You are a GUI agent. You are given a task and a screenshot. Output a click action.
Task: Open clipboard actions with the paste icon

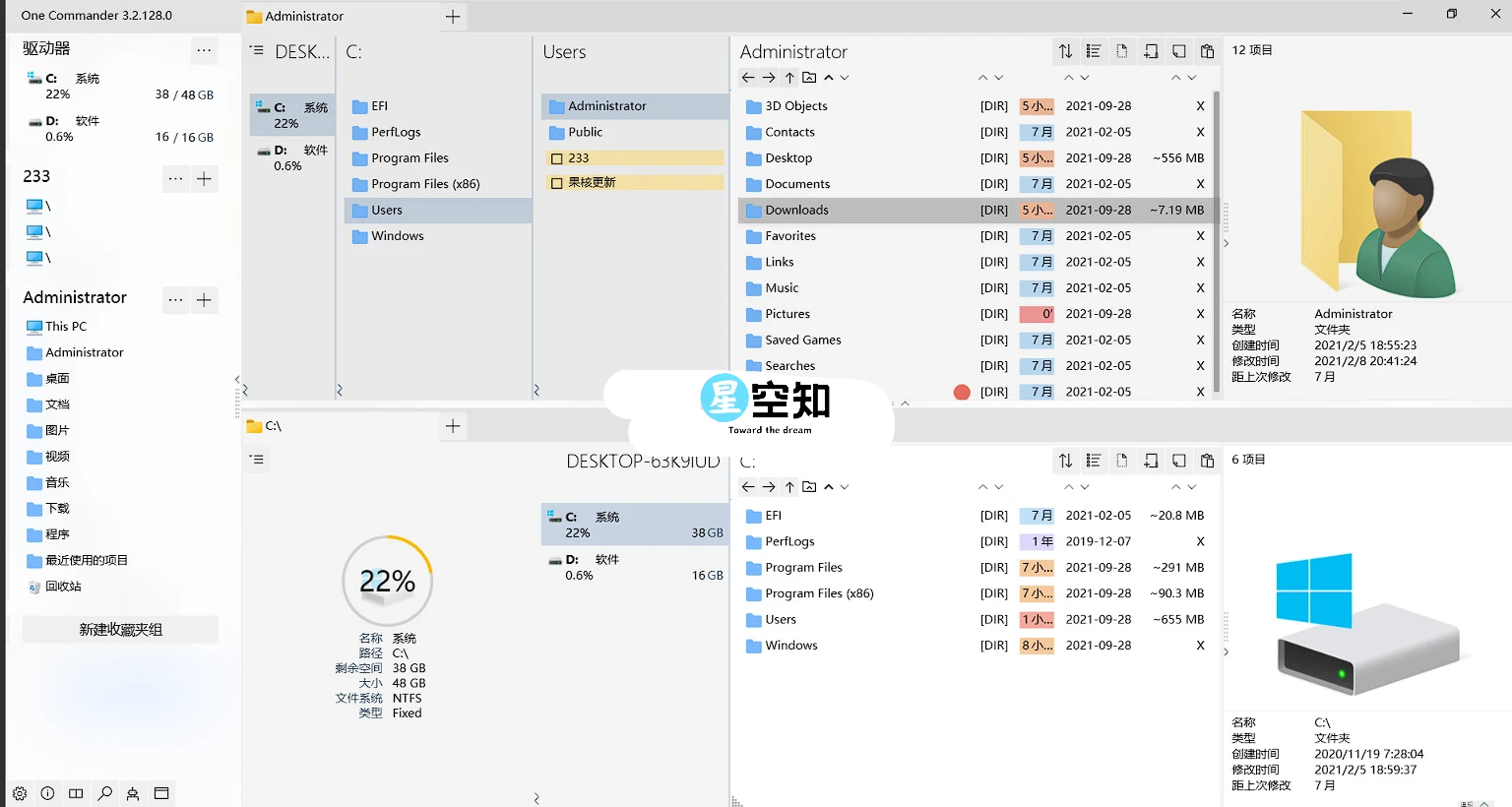(1208, 50)
